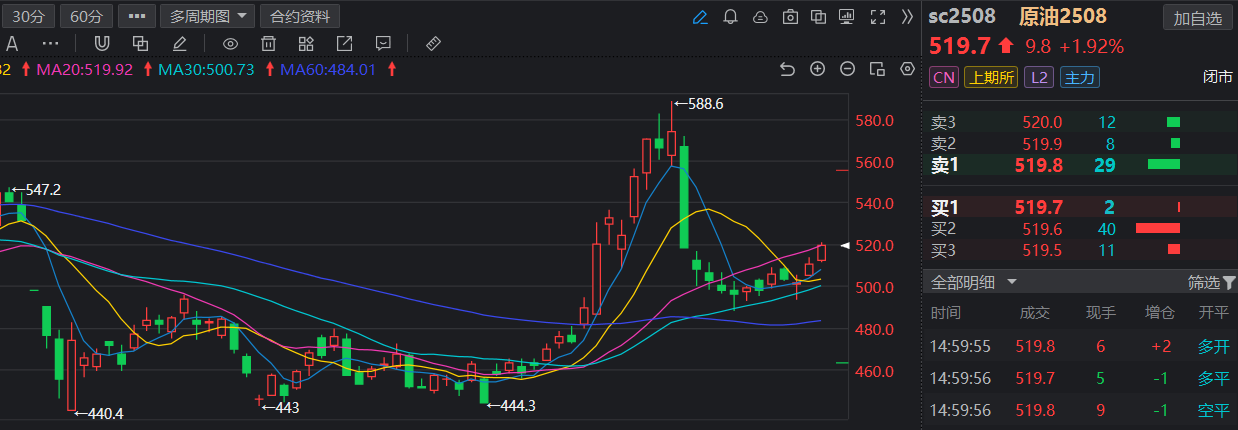Select 卖3 ask row at 520.0
Viewport: 1238px width, 430px height.
(1080, 122)
